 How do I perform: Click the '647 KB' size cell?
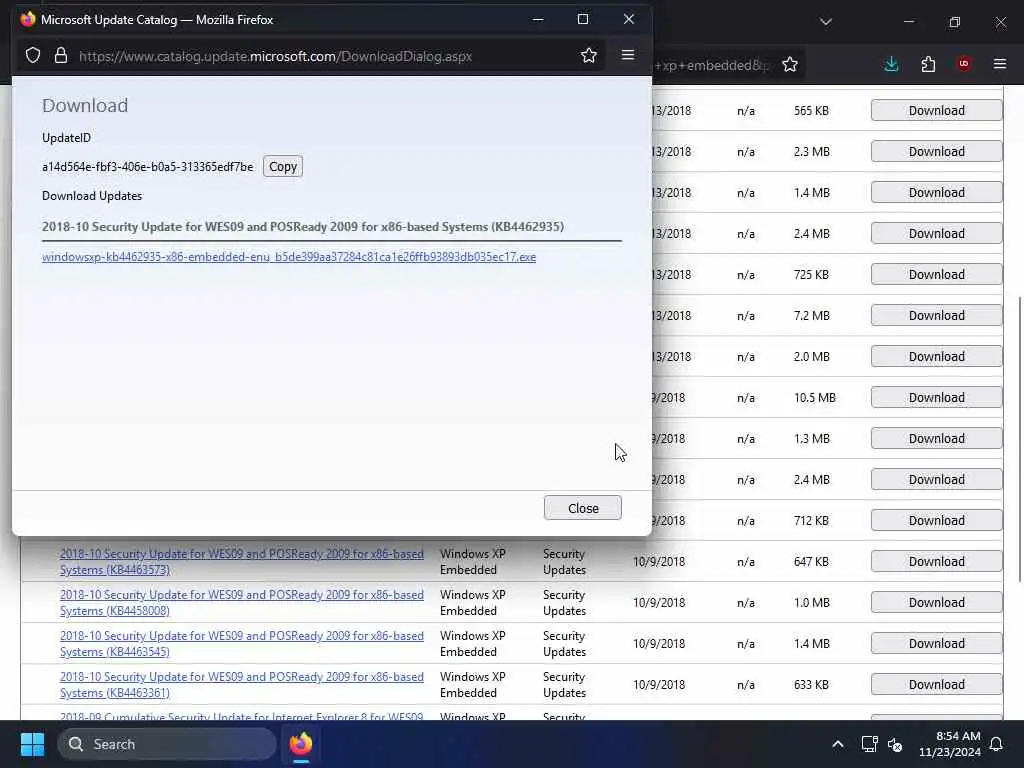coord(811,562)
